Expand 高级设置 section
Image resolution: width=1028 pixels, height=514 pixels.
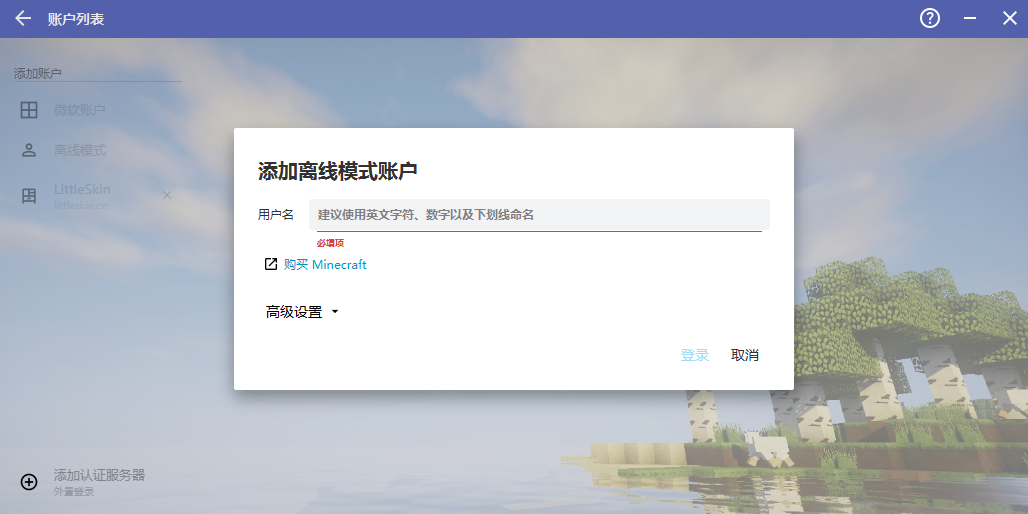[x=294, y=312]
